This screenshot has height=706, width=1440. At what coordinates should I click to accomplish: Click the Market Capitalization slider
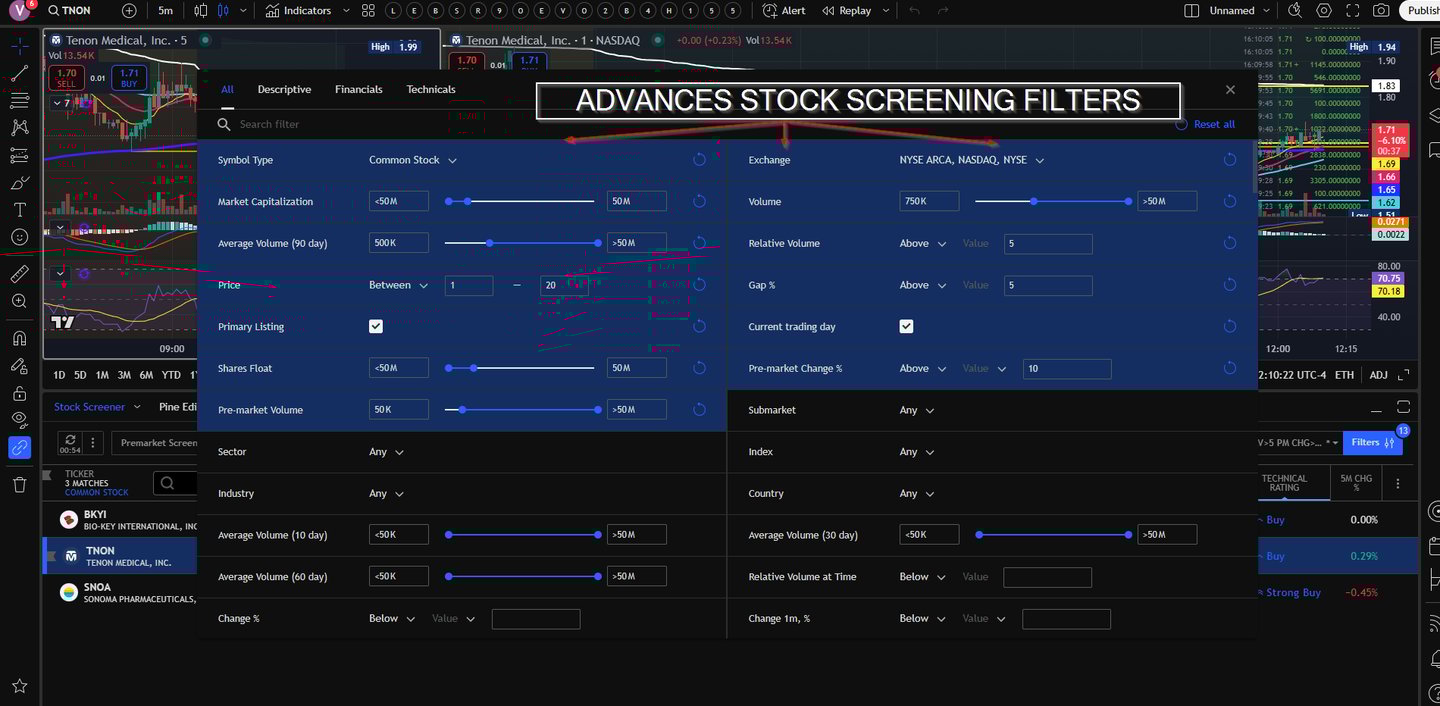(x=521, y=201)
